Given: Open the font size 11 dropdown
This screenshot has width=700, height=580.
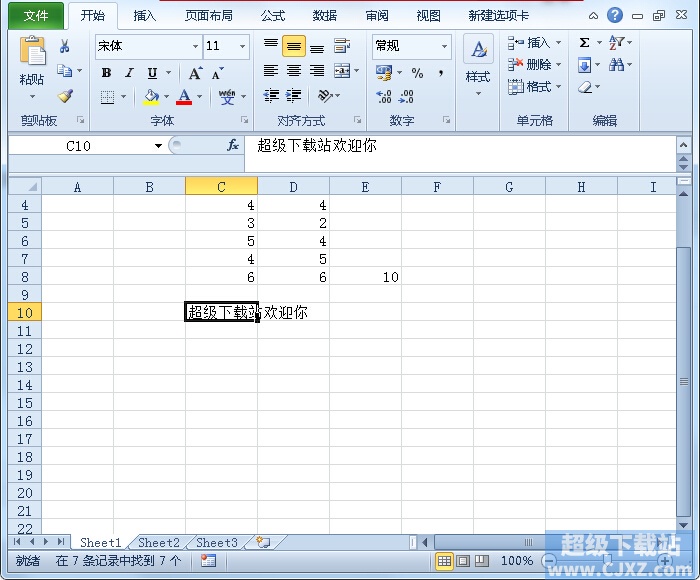Looking at the screenshot, I should [x=242, y=46].
